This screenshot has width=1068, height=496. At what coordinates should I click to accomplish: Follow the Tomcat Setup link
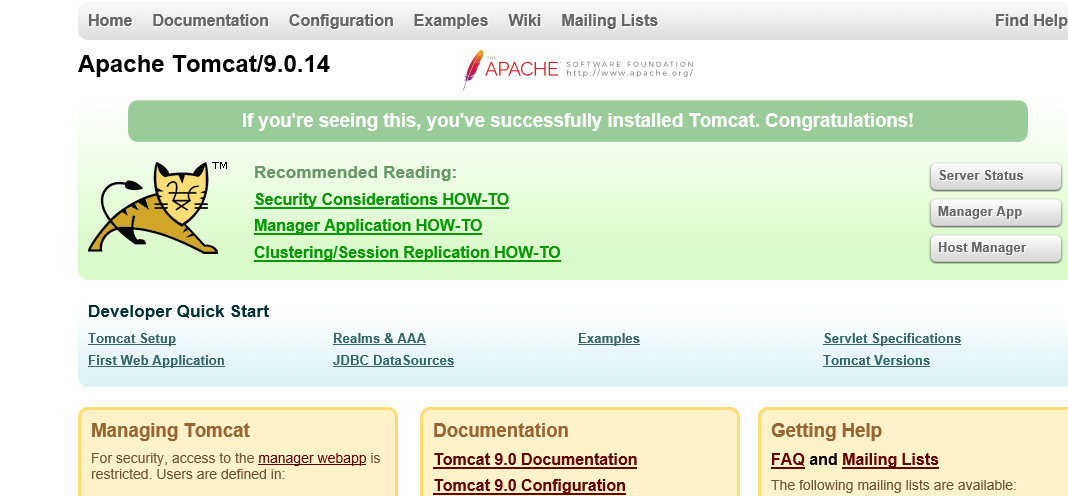(x=132, y=339)
